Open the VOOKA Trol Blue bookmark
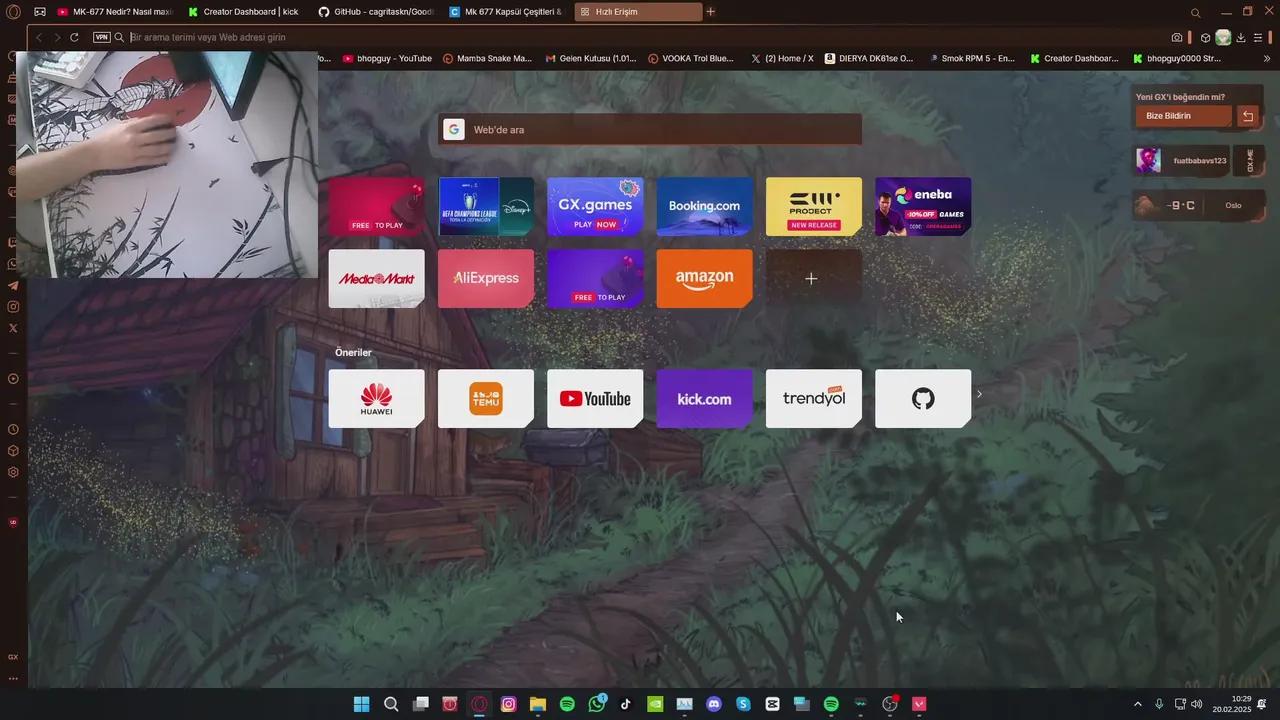 pos(691,58)
